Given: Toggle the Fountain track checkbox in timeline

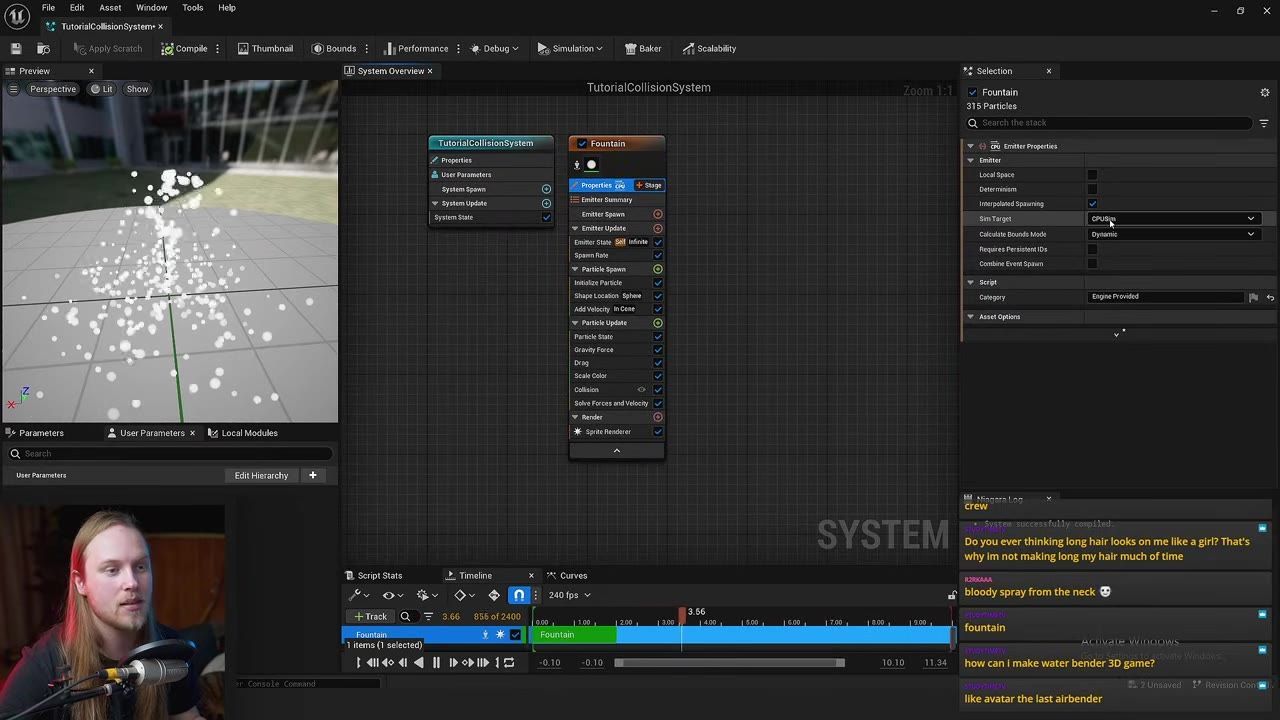Looking at the screenshot, I should coord(515,635).
